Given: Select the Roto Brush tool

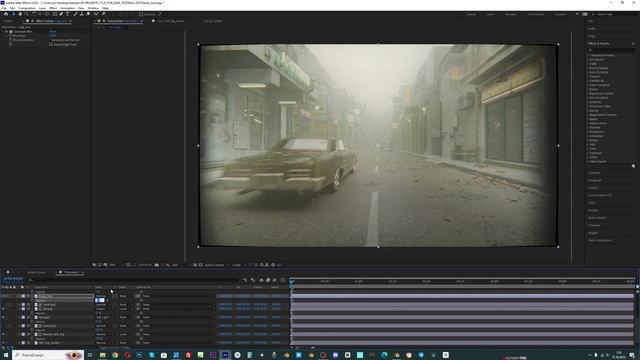Looking at the screenshot, I should (x=96, y=14).
